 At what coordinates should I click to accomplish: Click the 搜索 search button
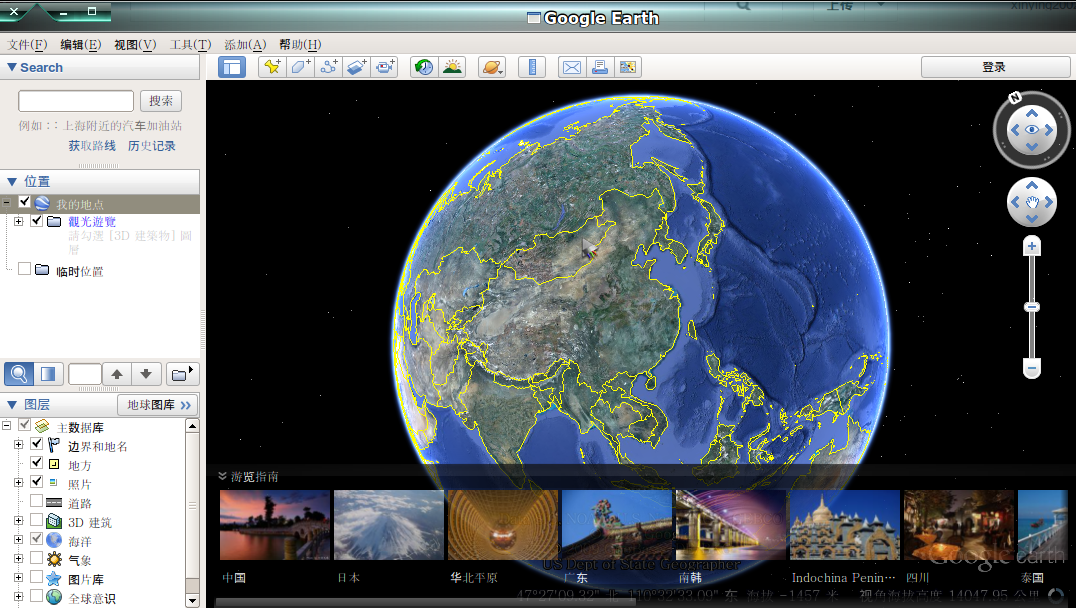(161, 101)
